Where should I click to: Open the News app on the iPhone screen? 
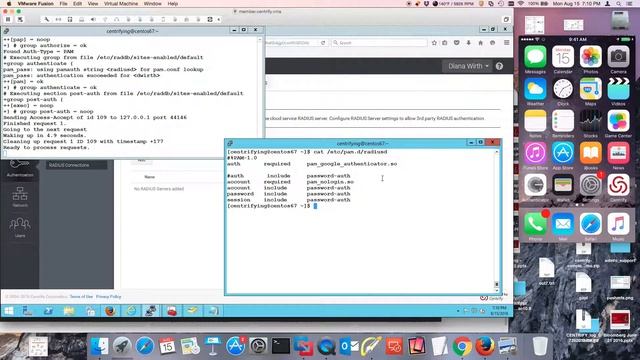tap(618, 153)
